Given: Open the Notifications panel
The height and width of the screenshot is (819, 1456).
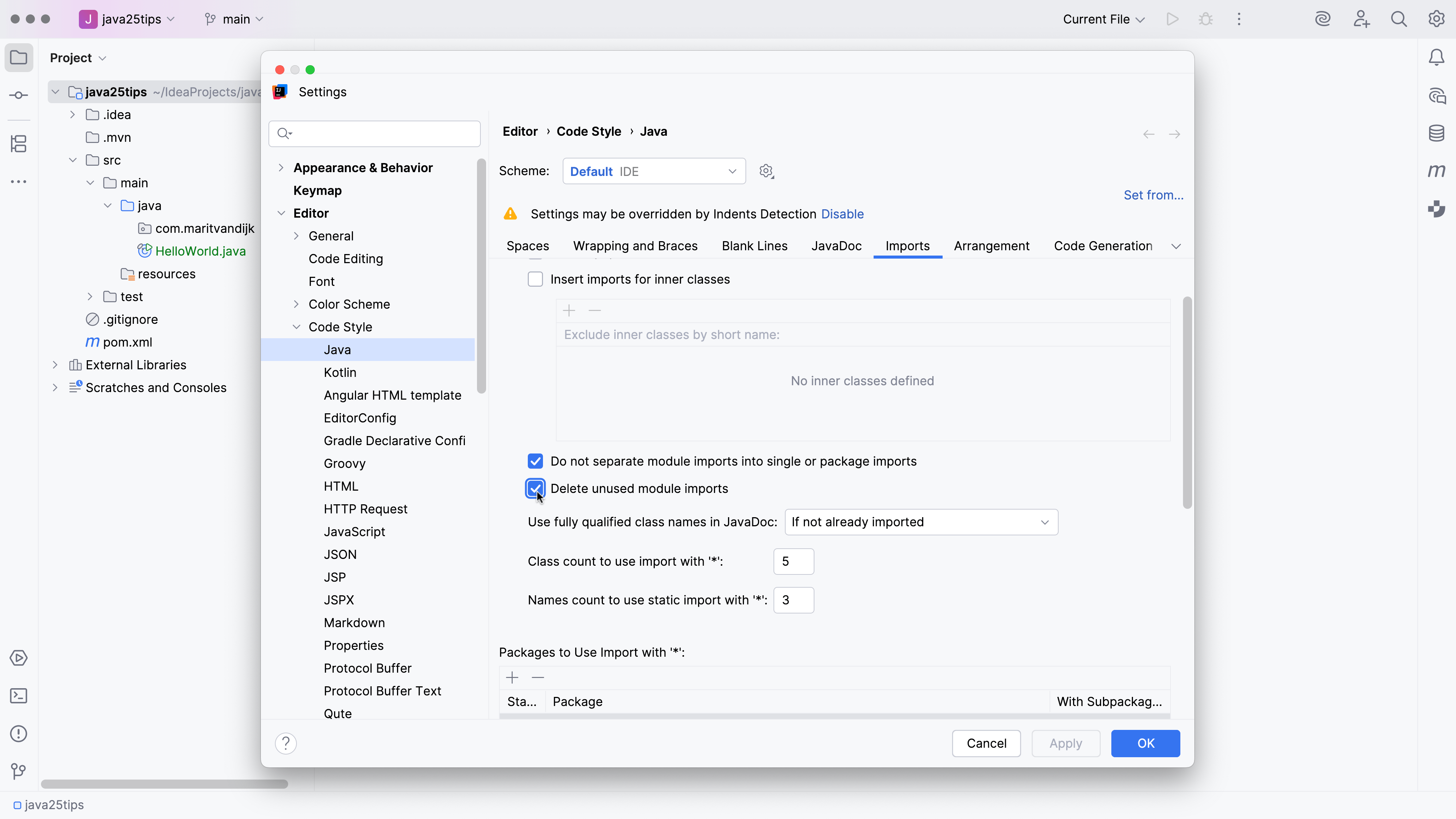Looking at the screenshot, I should tap(1437, 56).
